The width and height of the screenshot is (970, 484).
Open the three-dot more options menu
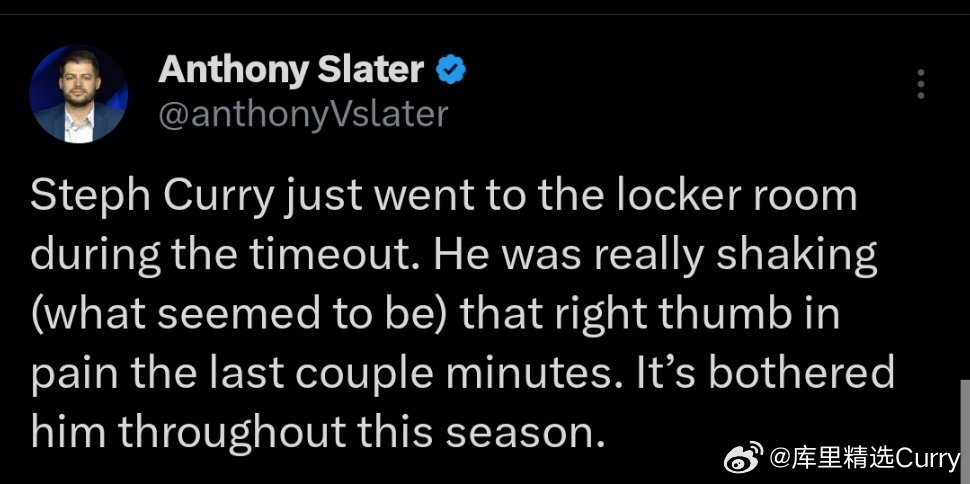point(921,84)
